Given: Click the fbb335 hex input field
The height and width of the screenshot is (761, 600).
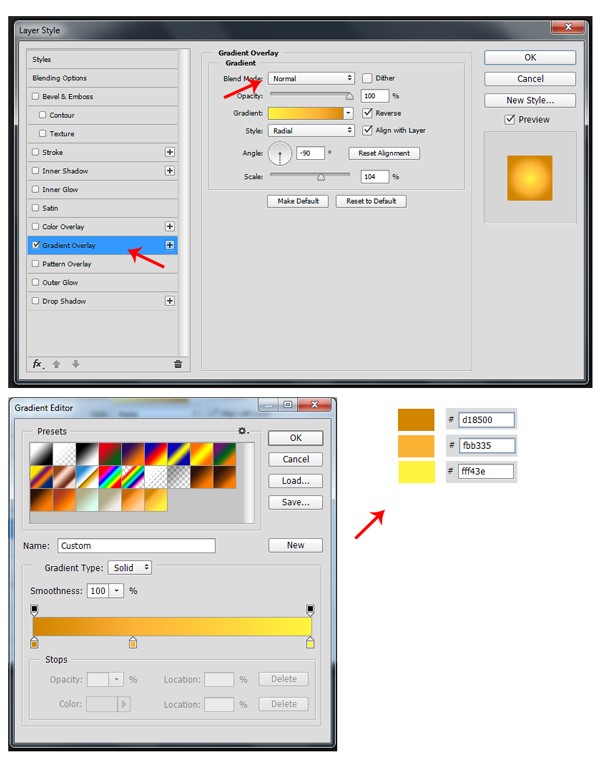Looking at the screenshot, I should (x=486, y=446).
